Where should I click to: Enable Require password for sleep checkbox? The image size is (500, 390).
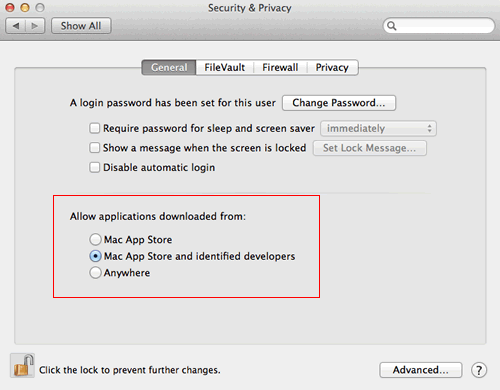pos(95,128)
